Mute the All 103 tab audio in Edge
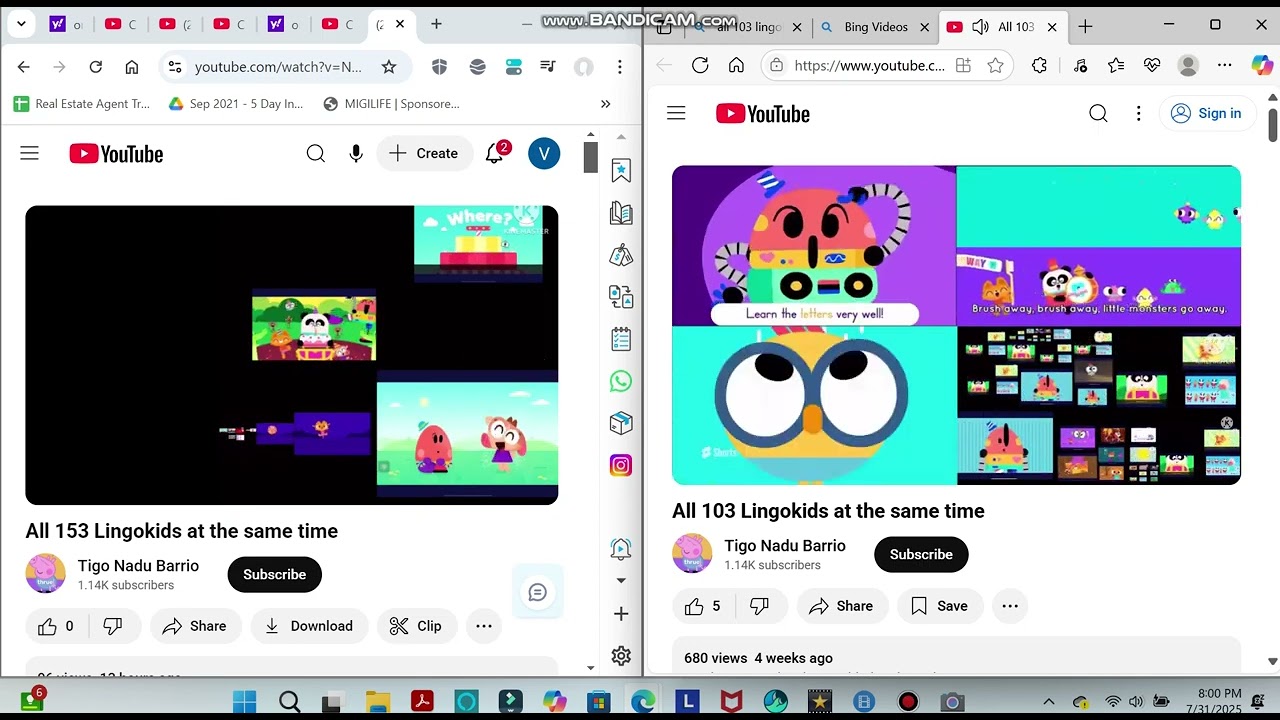 click(x=981, y=27)
